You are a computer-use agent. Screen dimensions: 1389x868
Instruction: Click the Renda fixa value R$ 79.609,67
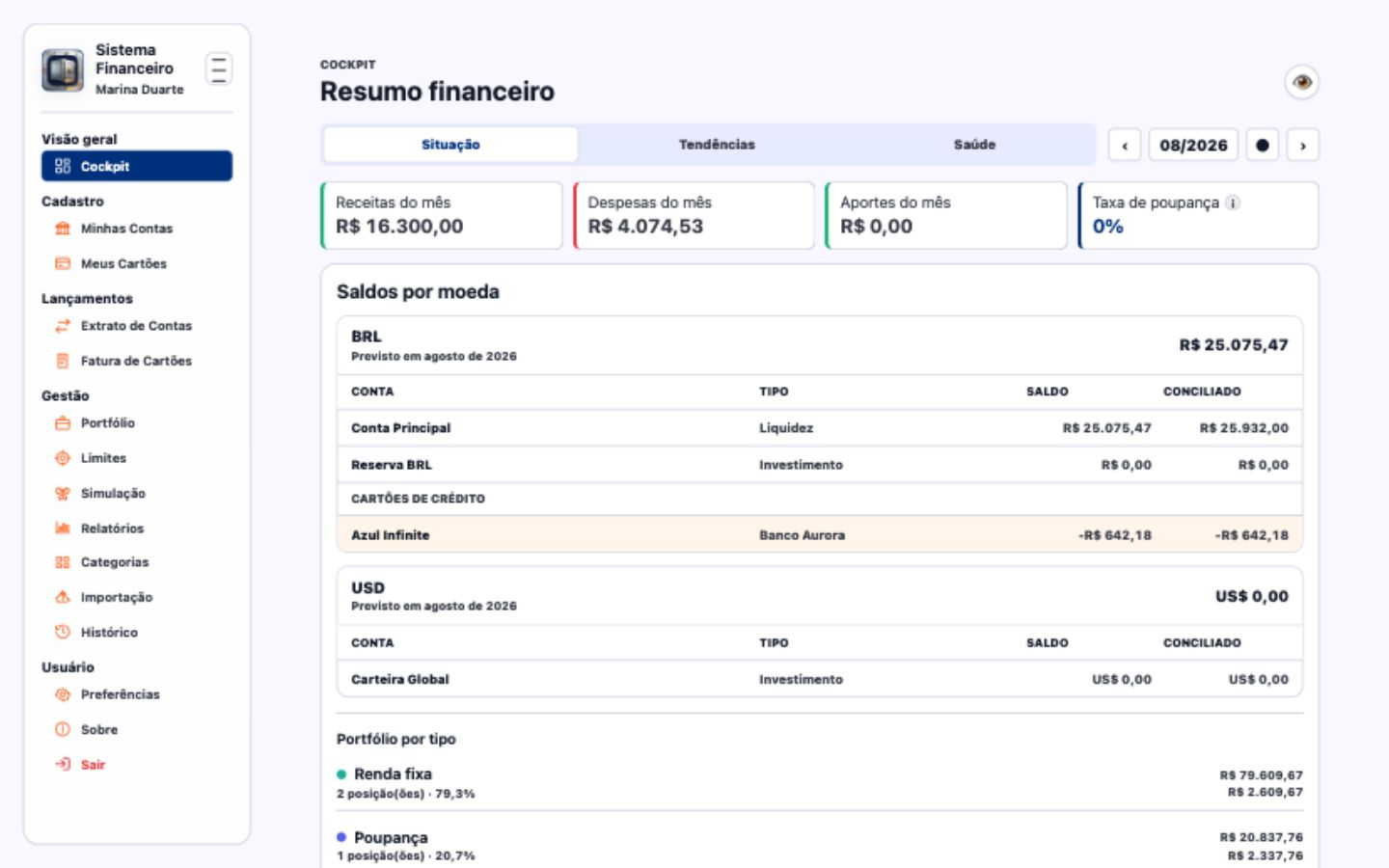click(1261, 775)
